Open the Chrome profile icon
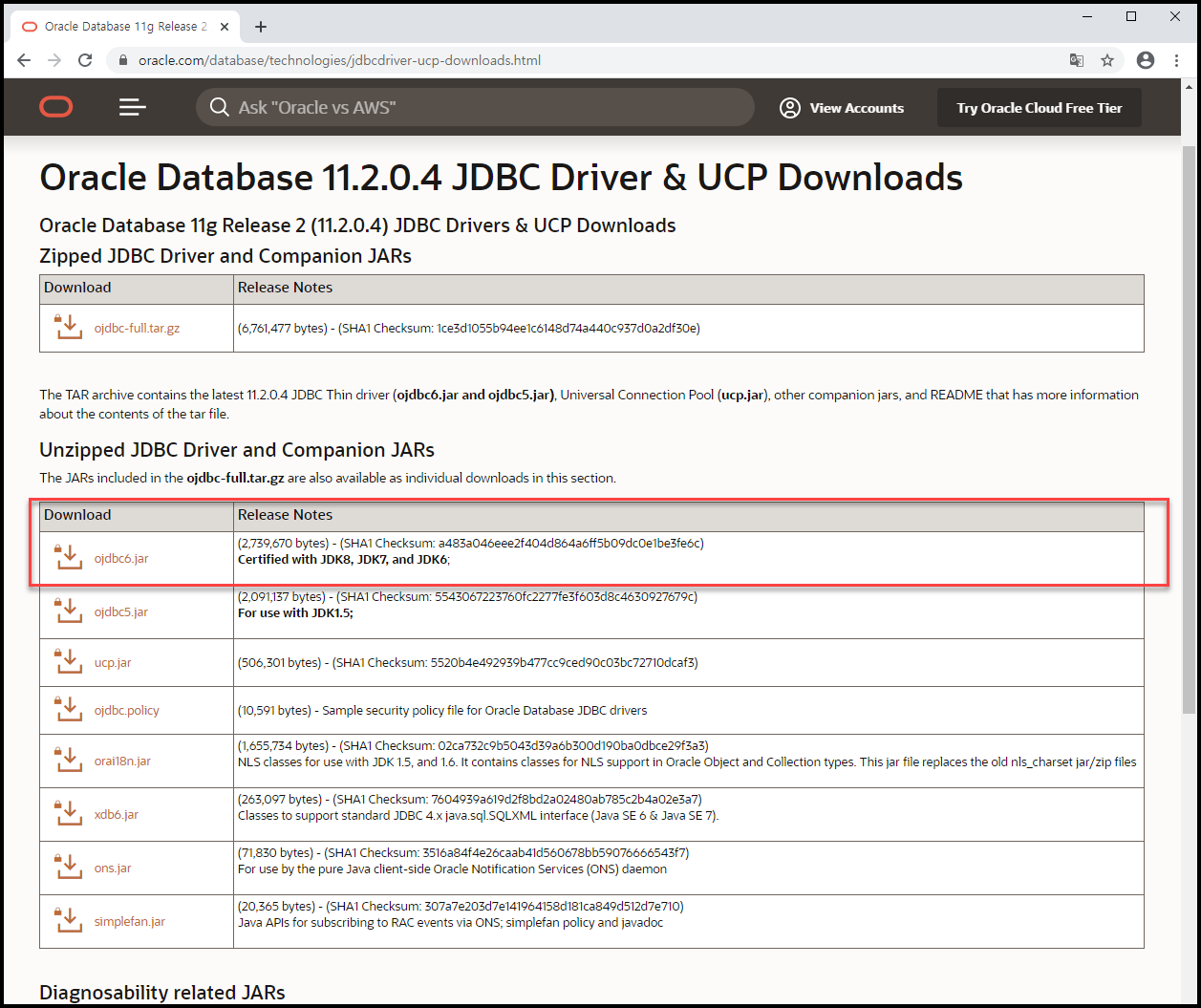The height and width of the screenshot is (1008, 1201). (x=1146, y=60)
